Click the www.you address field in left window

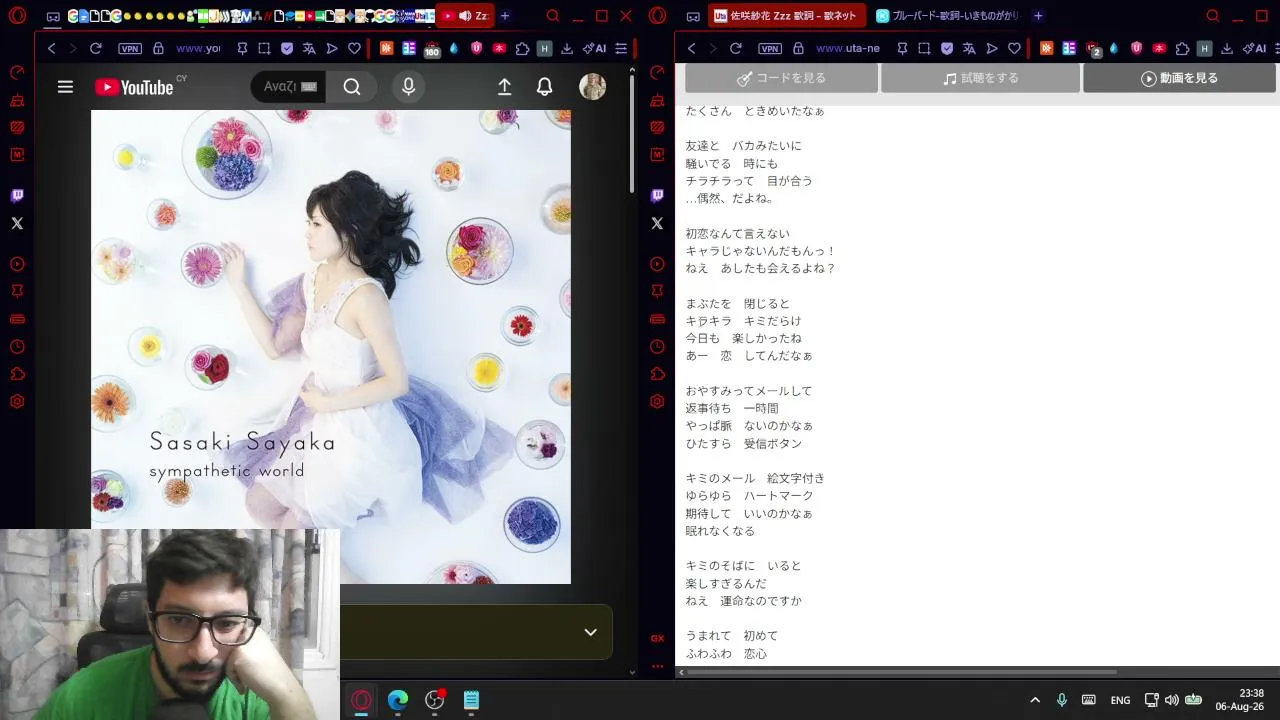[198, 48]
